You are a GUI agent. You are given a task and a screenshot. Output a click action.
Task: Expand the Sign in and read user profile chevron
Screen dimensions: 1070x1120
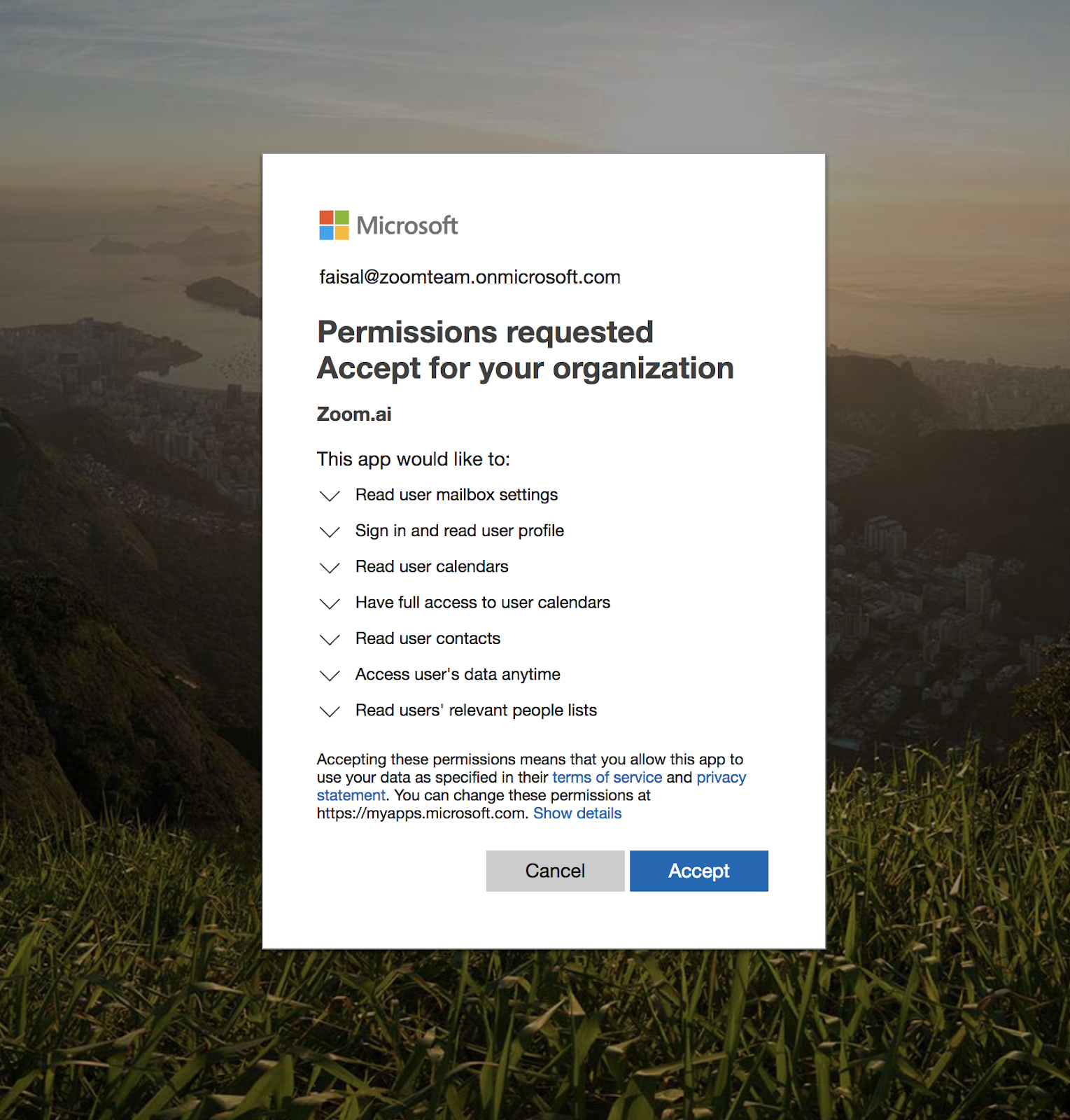point(330,532)
